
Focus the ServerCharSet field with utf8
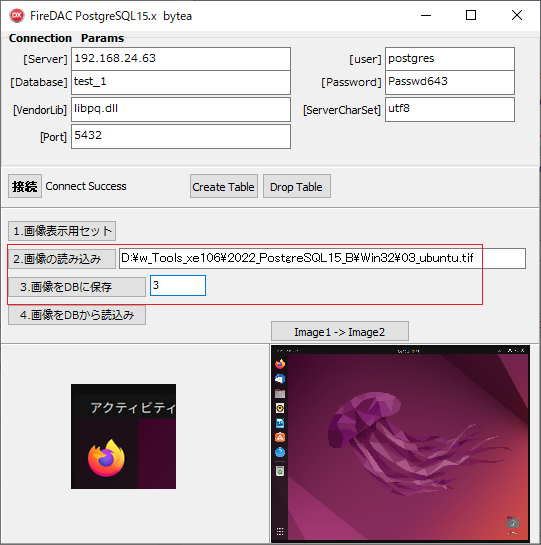(450, 109)
